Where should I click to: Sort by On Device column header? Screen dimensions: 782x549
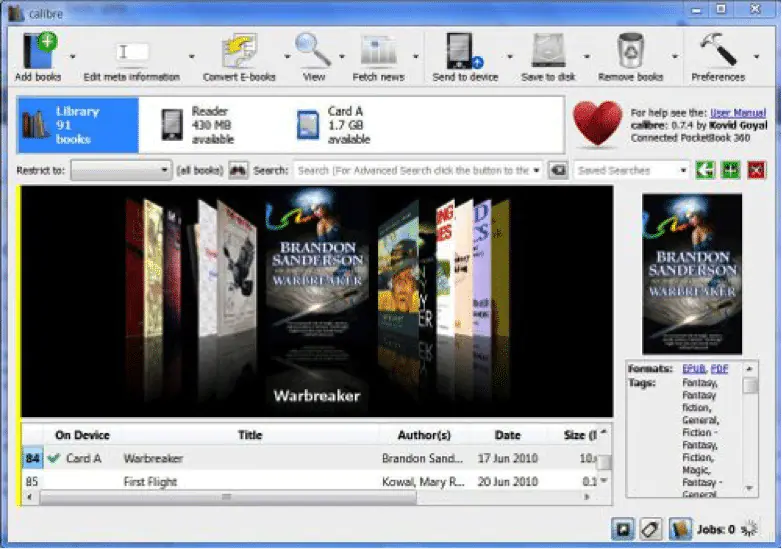(x=82, y=435)
